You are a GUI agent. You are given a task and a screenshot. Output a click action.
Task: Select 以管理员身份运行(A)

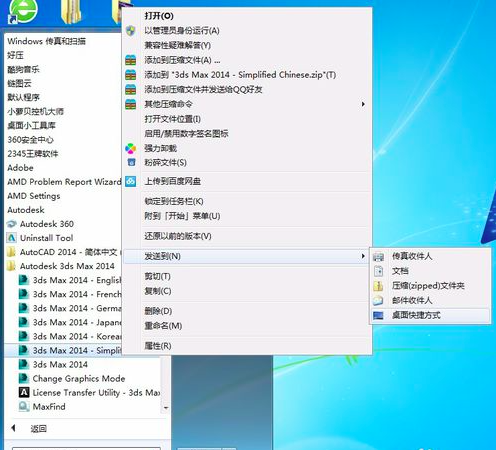tap(182, 31)
